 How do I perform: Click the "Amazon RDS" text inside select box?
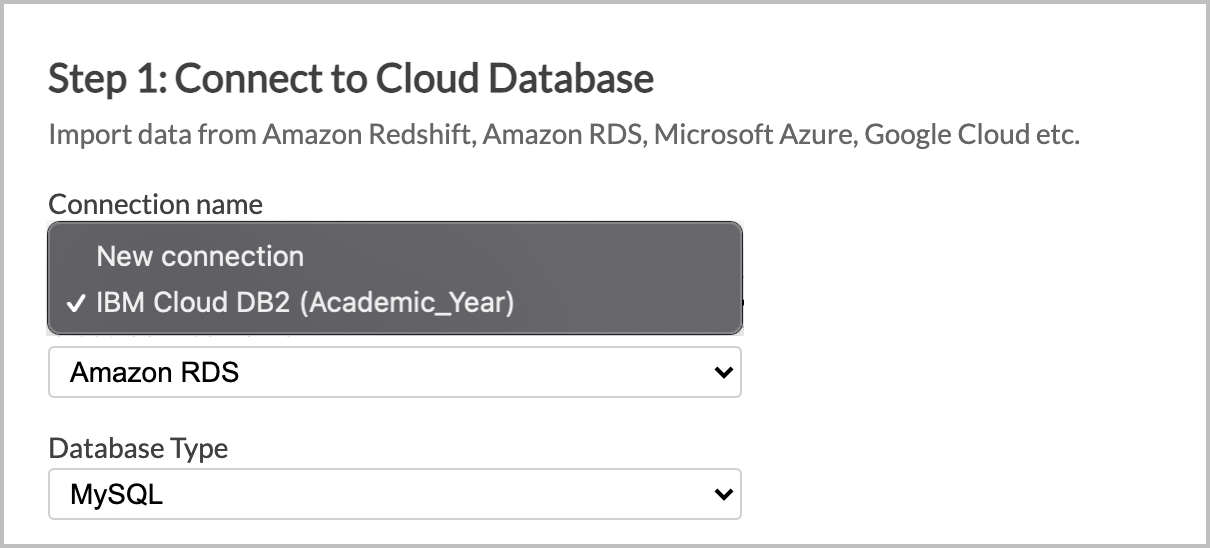point(154,373)
